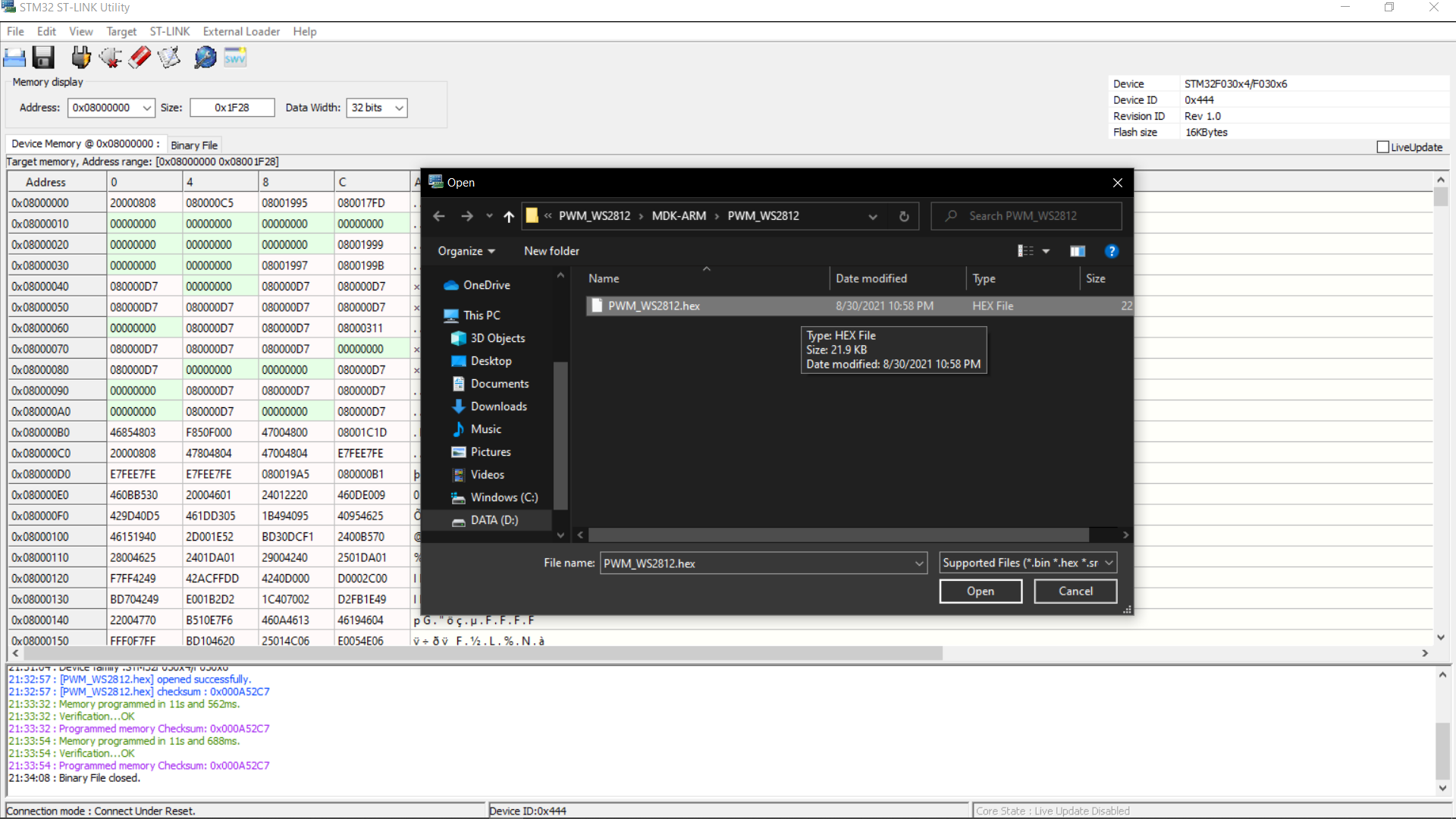Click the Disconnect from target icon

111,58
